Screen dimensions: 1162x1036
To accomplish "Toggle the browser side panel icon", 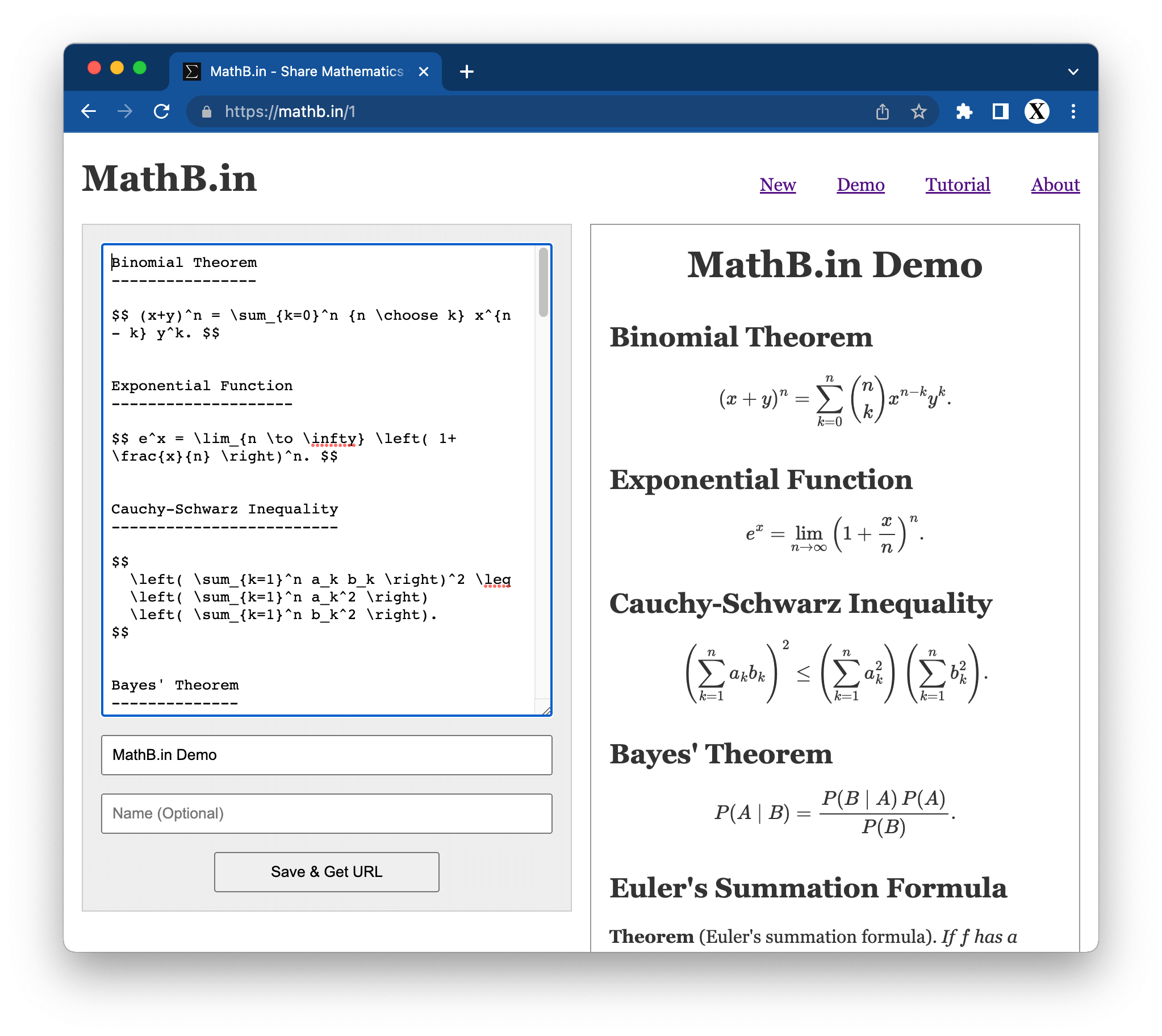I will [1000, 111].
